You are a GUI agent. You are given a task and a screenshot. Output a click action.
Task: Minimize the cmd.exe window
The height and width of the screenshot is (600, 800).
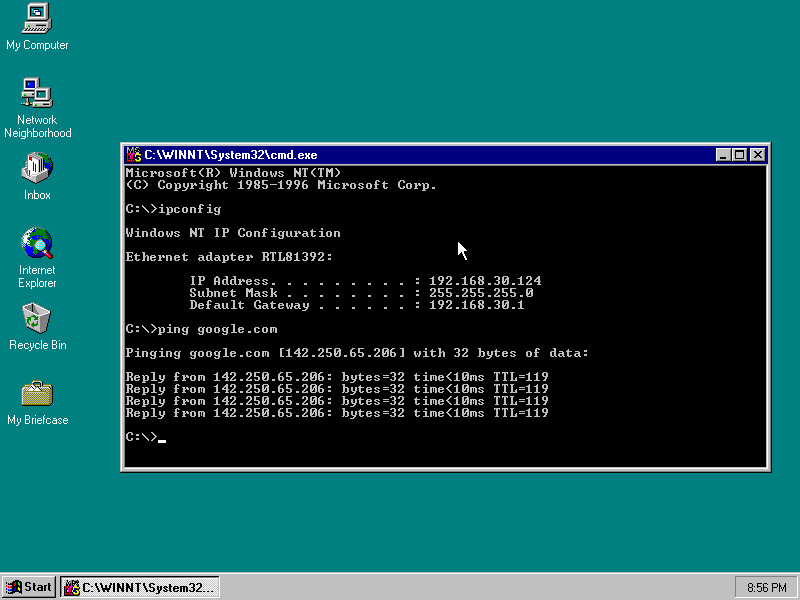pyautogui.click(x=723, y=155)
